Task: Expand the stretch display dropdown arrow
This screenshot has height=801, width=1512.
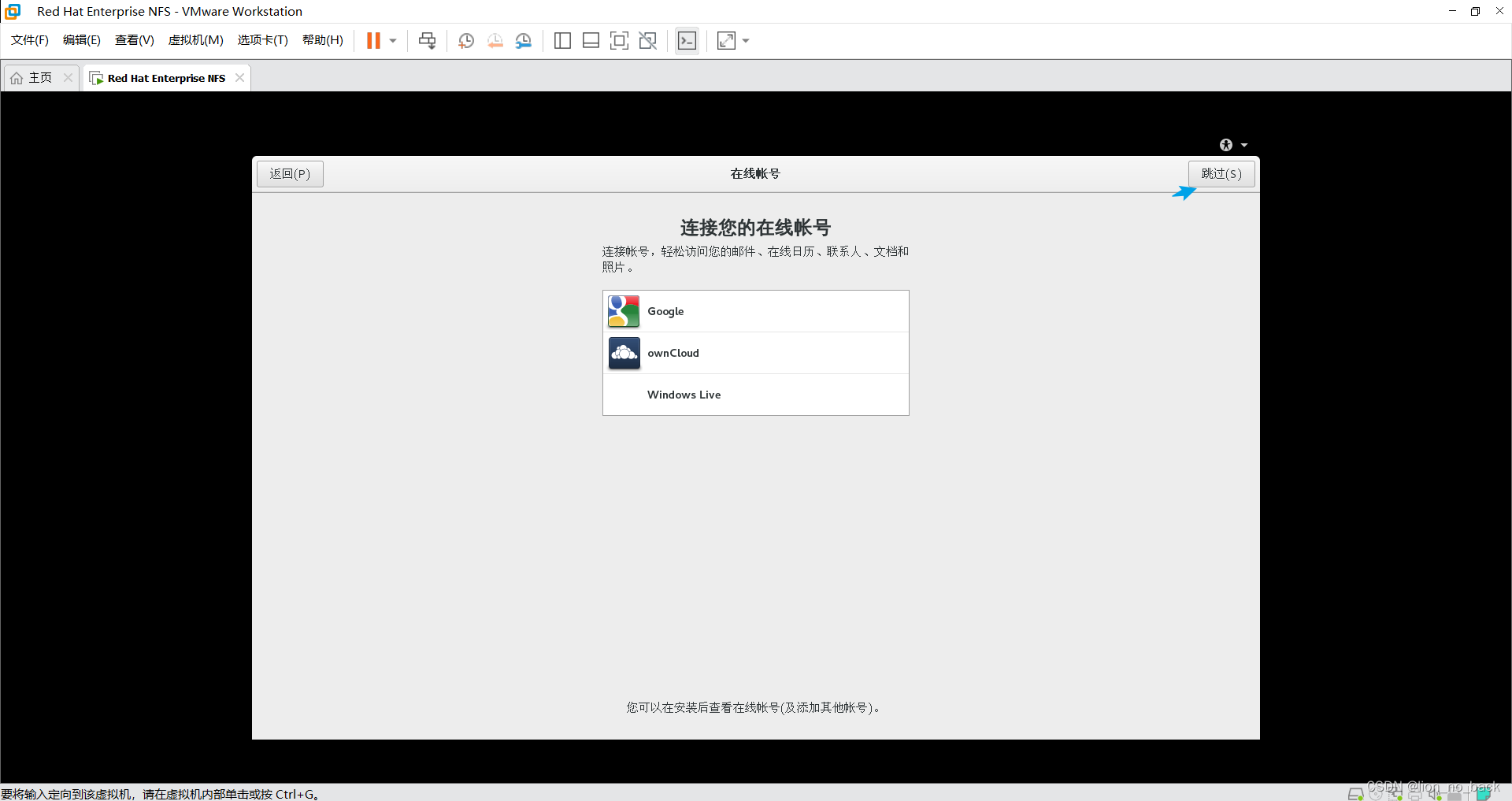Action: [x=746, y=41]
